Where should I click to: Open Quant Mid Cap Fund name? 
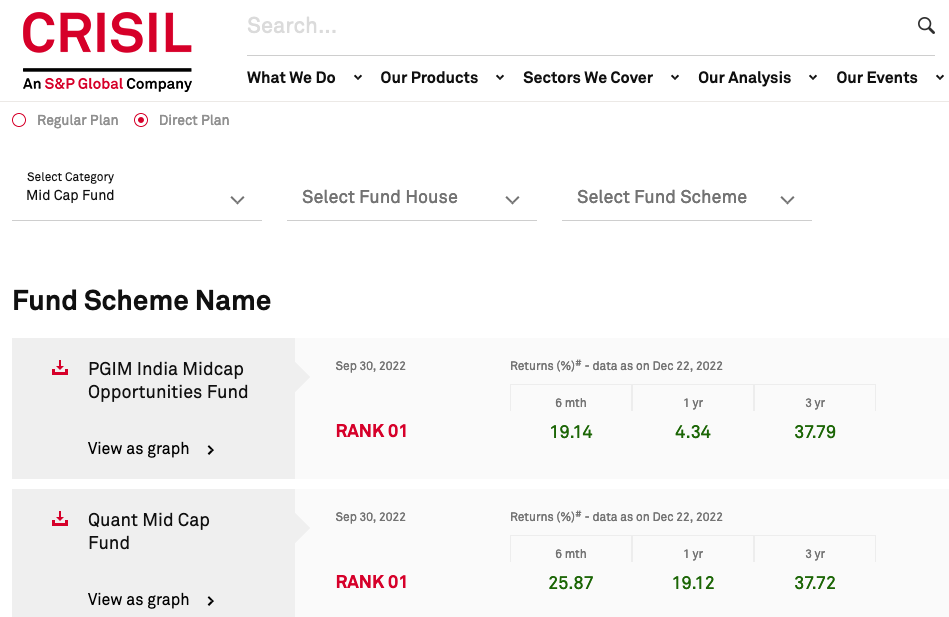[149, 531]
